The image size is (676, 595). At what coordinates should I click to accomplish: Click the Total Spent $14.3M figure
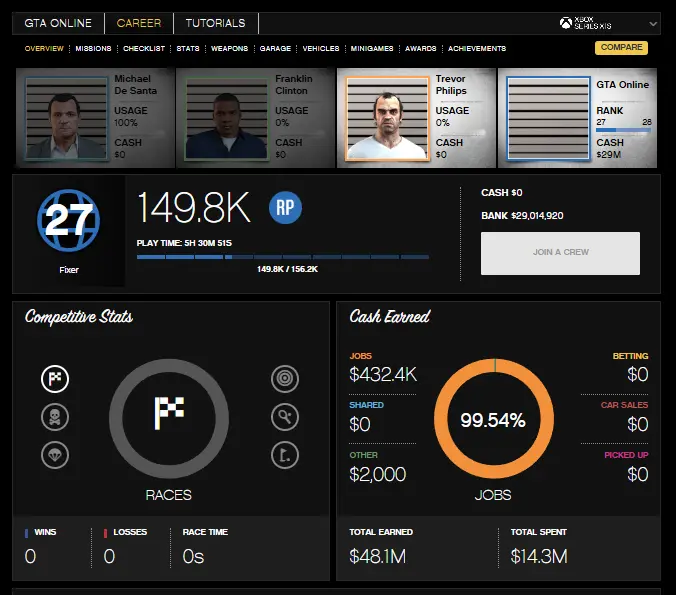coord(539,556)
